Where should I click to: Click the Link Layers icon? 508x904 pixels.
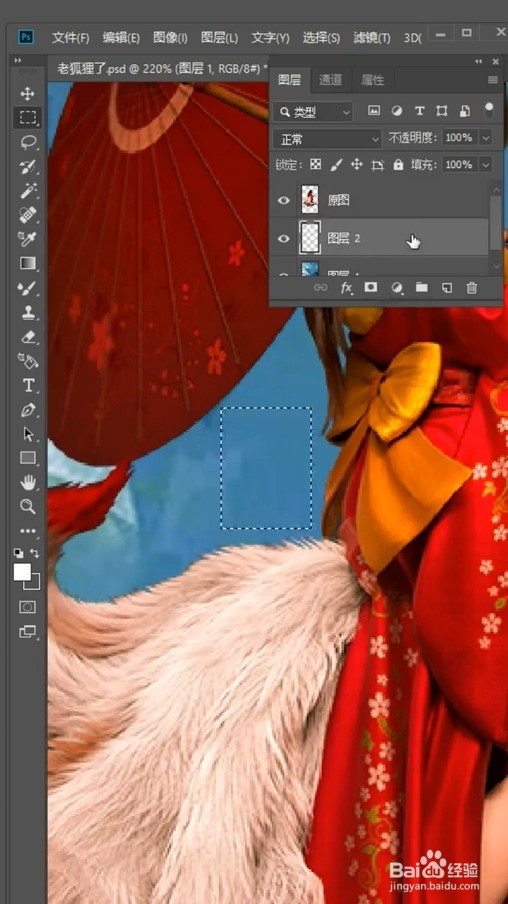tap(320, 288)
